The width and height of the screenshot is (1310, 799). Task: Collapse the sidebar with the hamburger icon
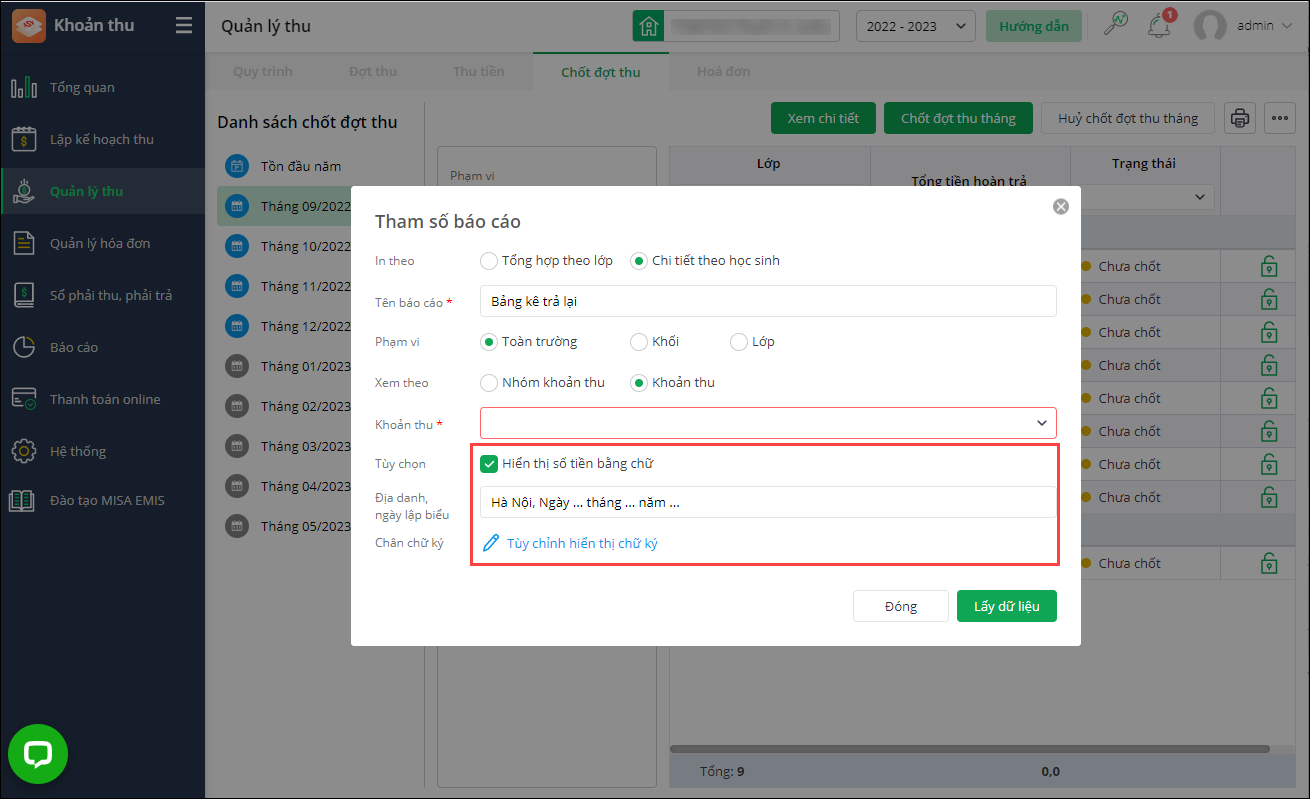(x=184, y=26)
